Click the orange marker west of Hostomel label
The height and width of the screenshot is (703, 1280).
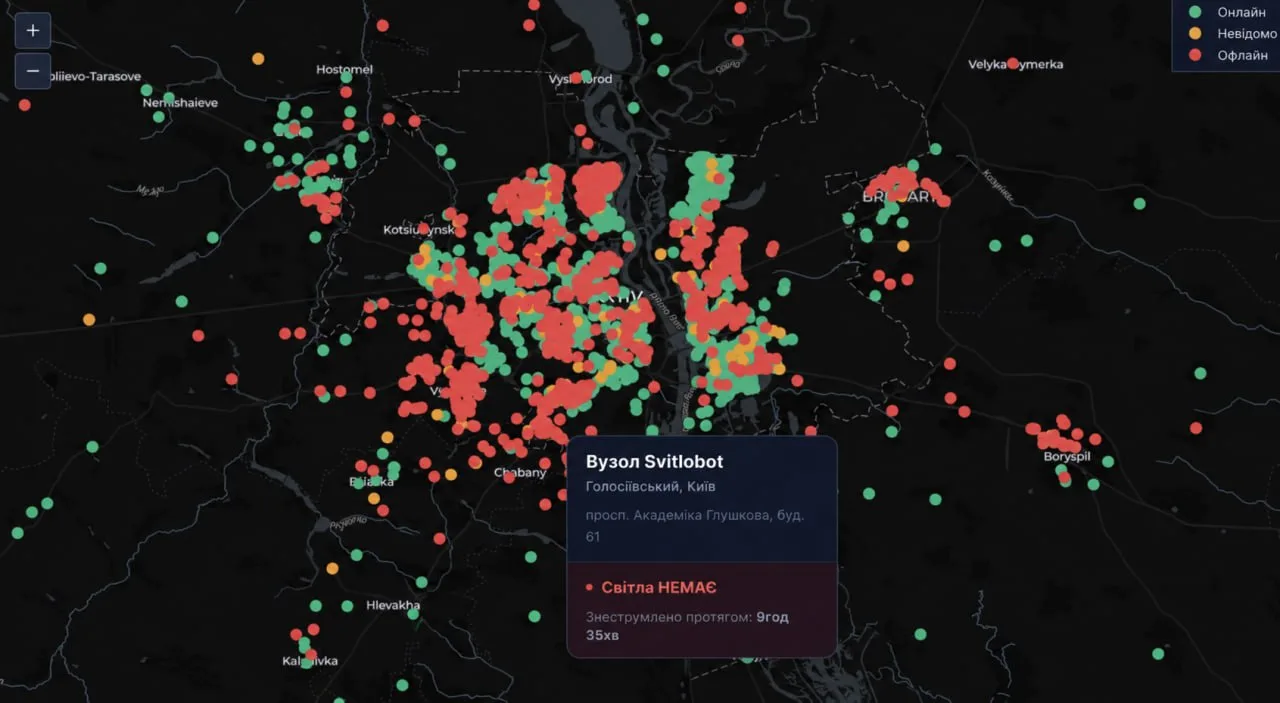[258, 58]
